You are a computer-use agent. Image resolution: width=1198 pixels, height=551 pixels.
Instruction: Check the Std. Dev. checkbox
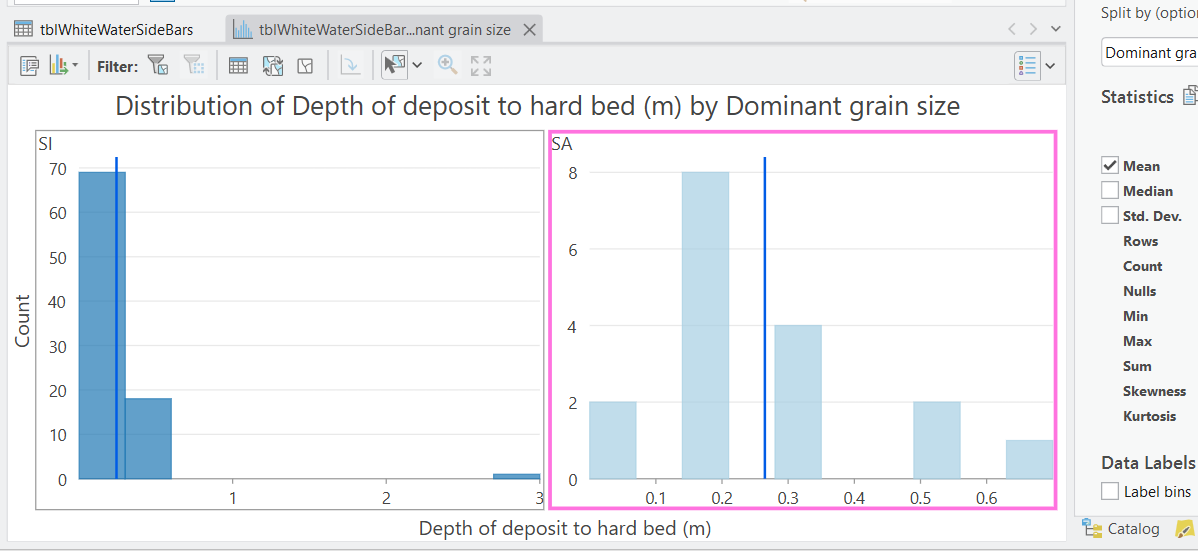(x=1110, y=216)
